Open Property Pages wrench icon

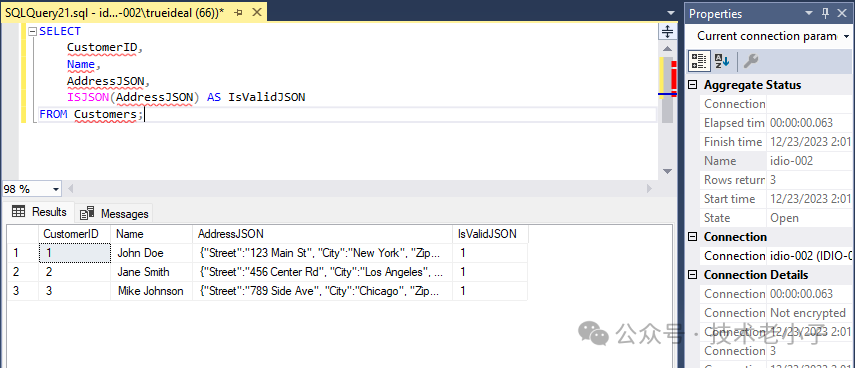pyautogui.click(x=750, y=61)
